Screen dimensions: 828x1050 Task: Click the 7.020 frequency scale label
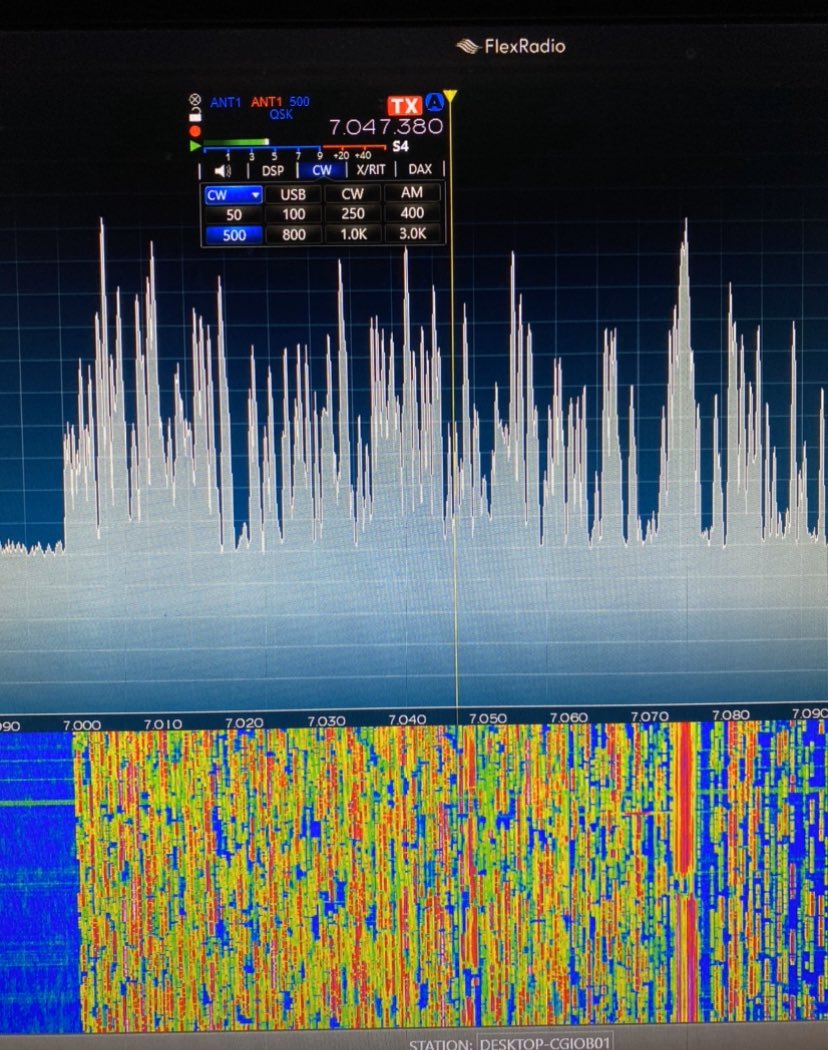click(244, 723)
